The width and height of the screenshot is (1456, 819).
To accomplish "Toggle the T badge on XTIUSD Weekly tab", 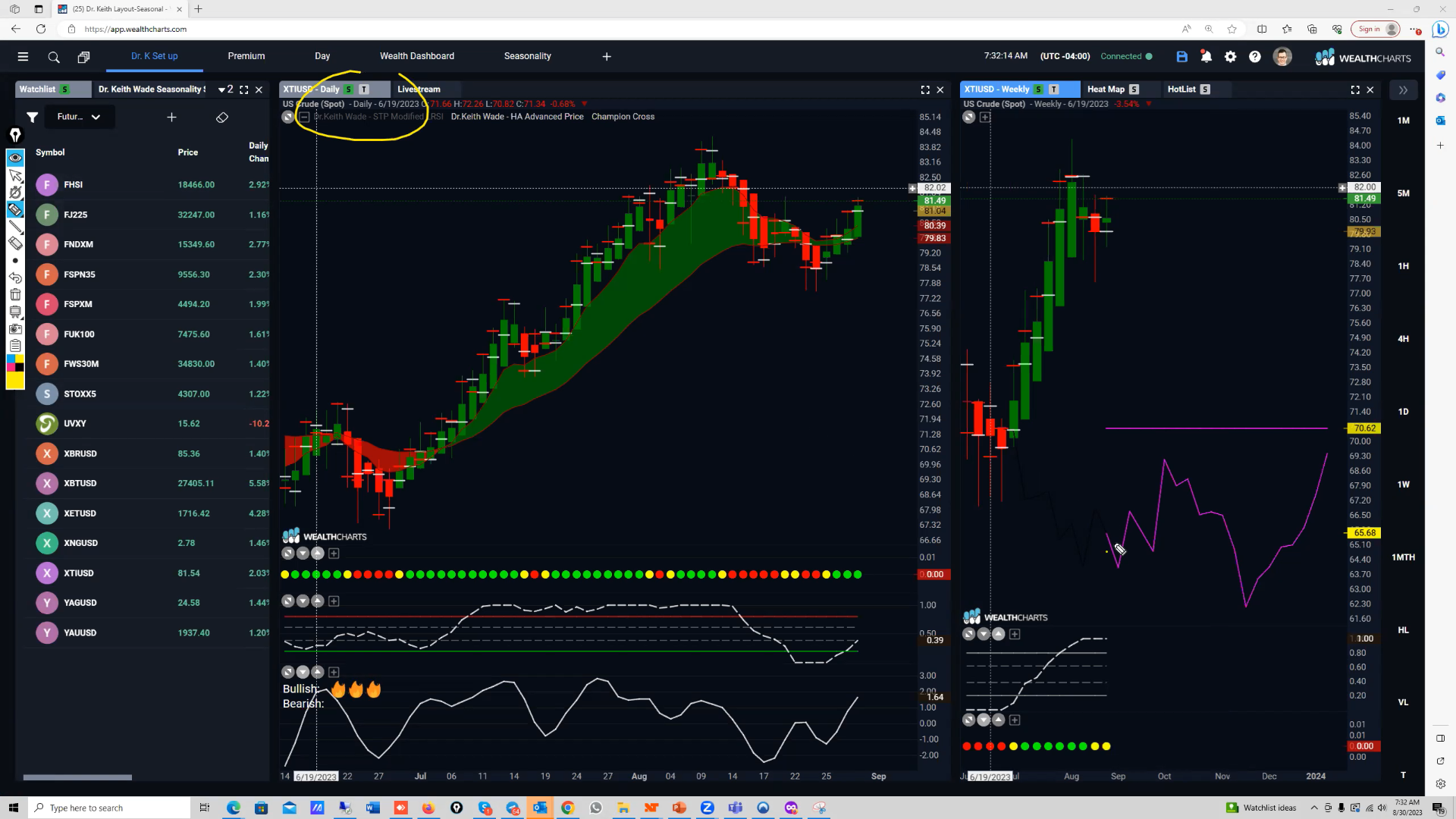I will 1053,89.
